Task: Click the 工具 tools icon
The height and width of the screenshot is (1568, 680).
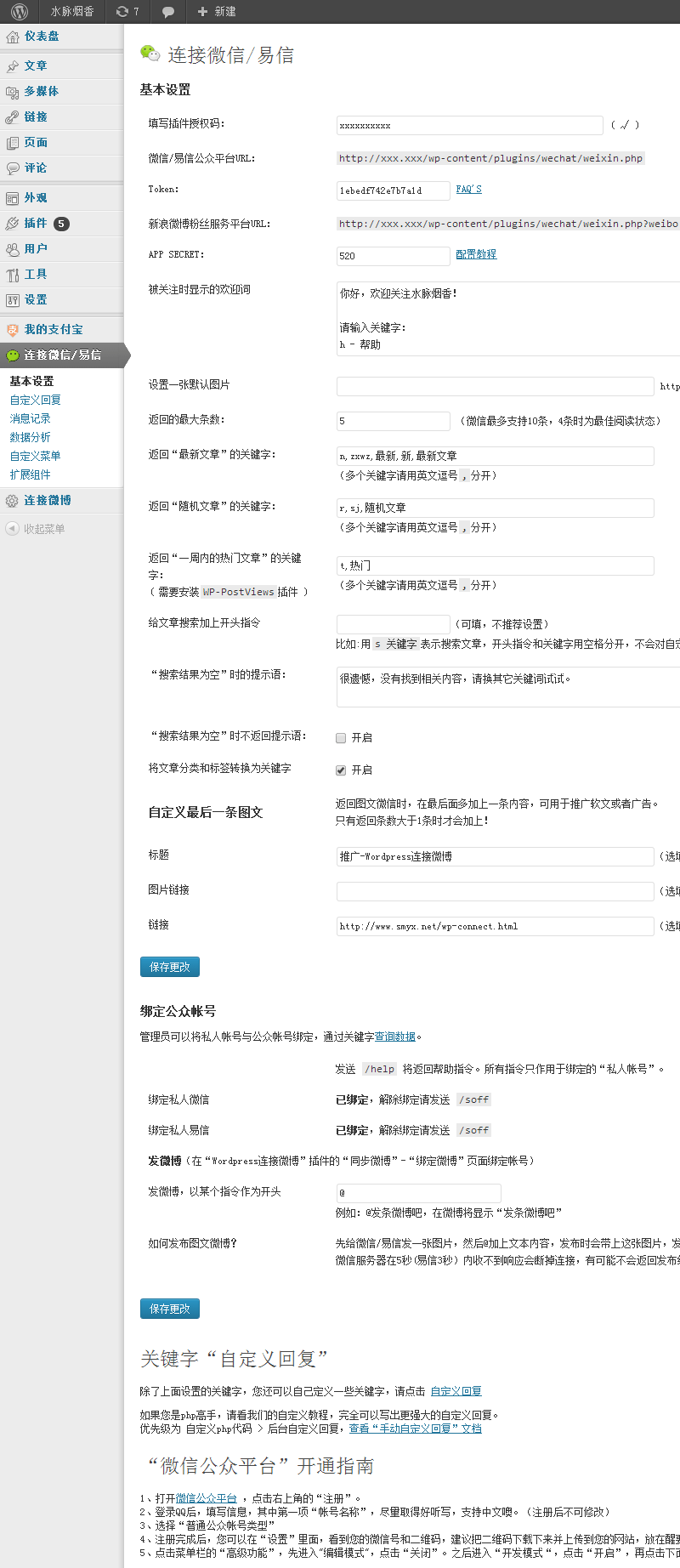Action: 13,275
